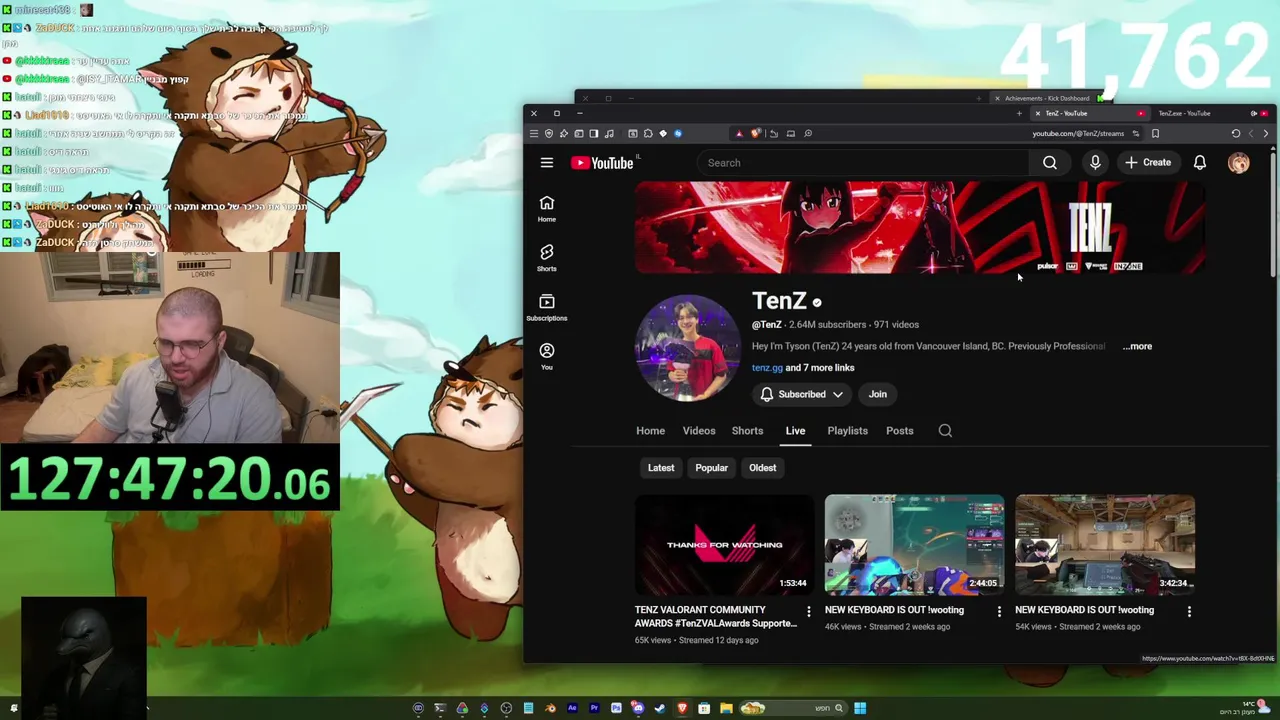Switch to the Posts tab
The height and width of the screenshot is (720, 1280).
pos(900,430)
